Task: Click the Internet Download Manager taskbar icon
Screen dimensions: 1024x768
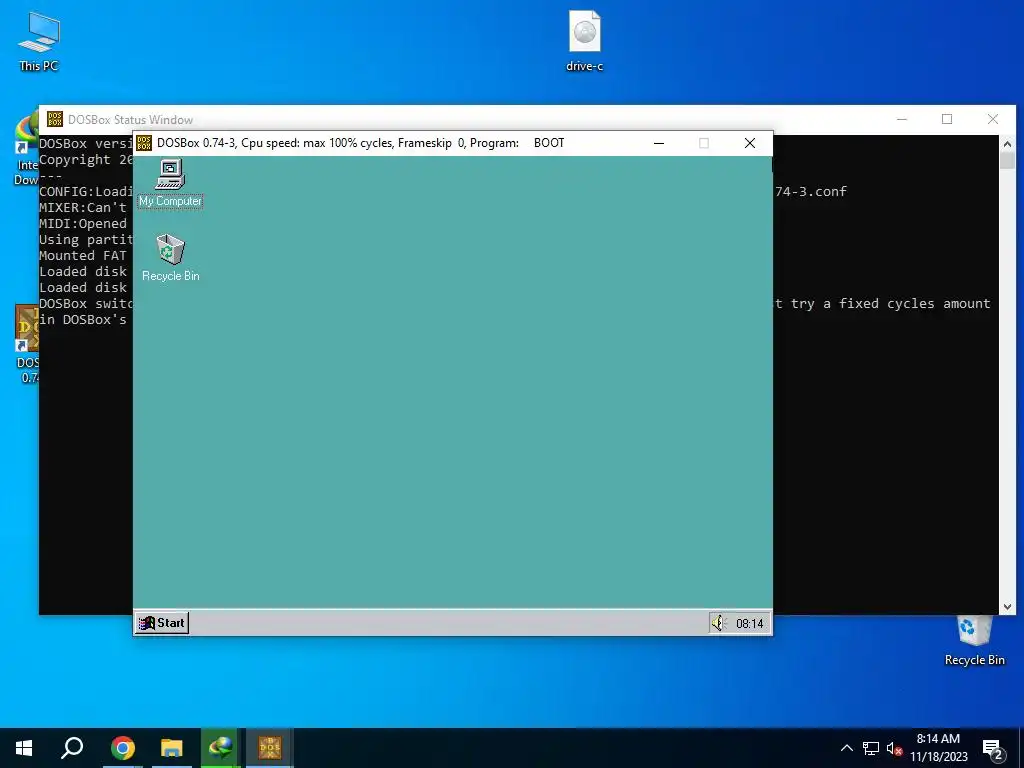Action: [221, 748]
